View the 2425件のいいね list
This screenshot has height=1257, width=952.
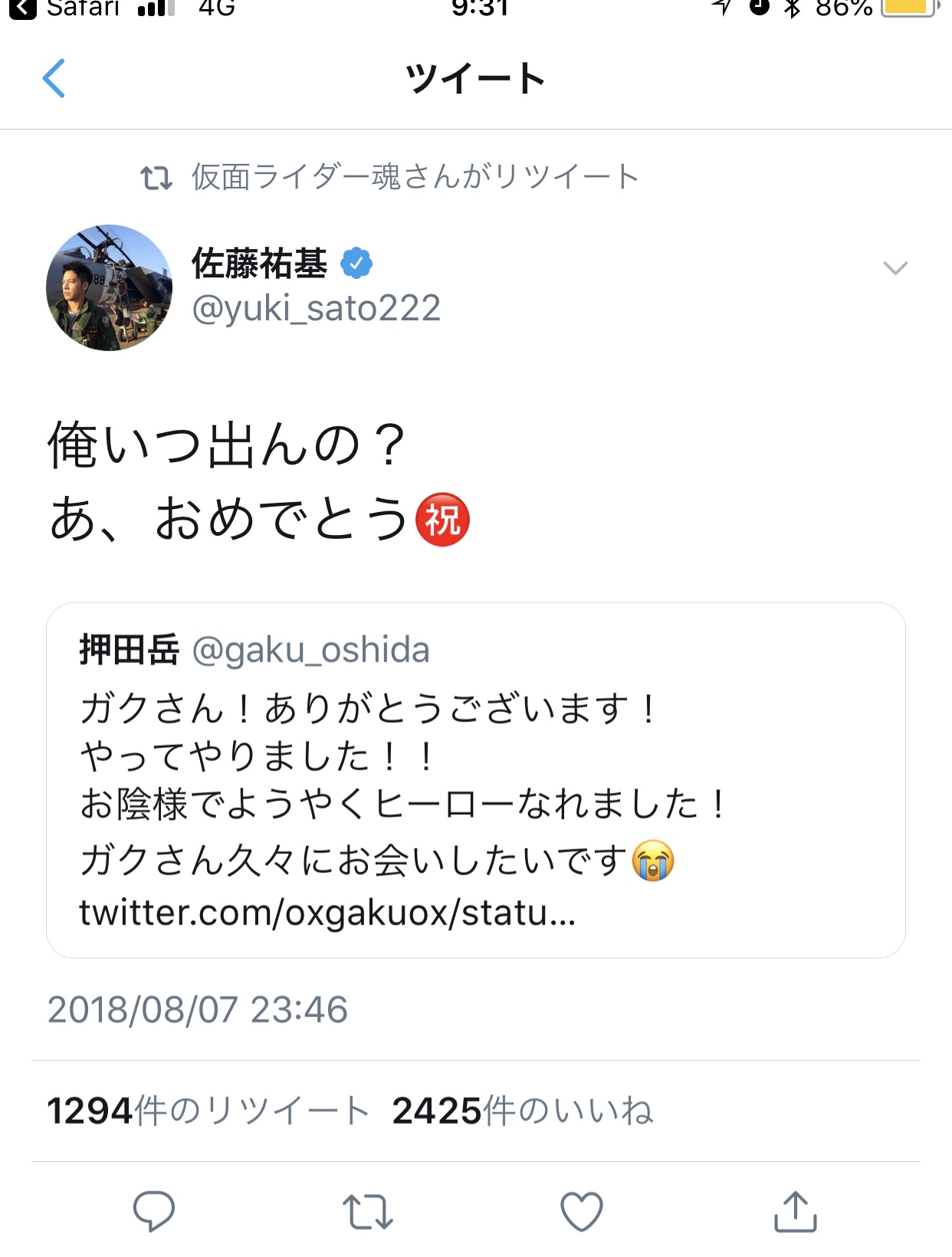[522, 1111]
